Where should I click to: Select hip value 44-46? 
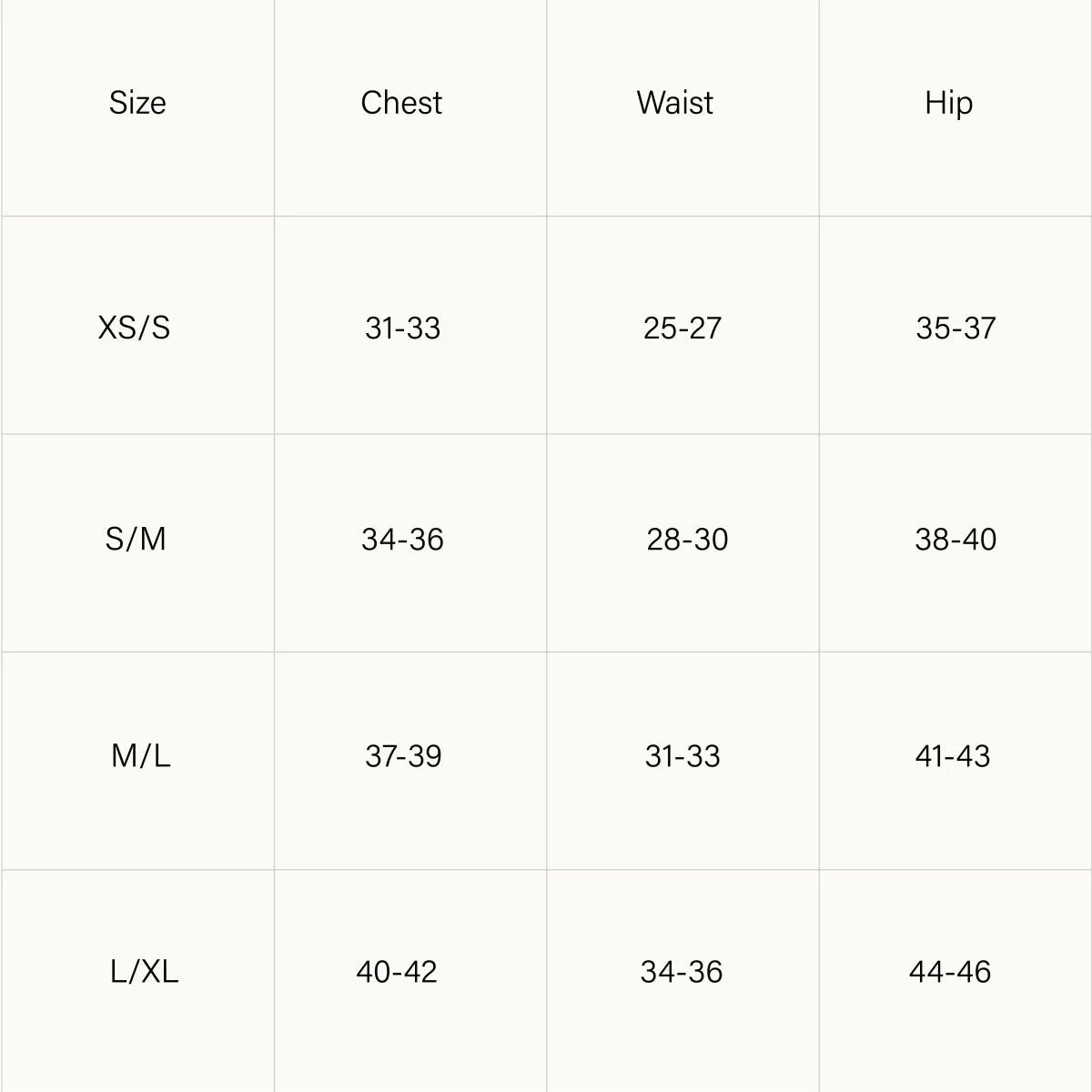click(950, 972)
